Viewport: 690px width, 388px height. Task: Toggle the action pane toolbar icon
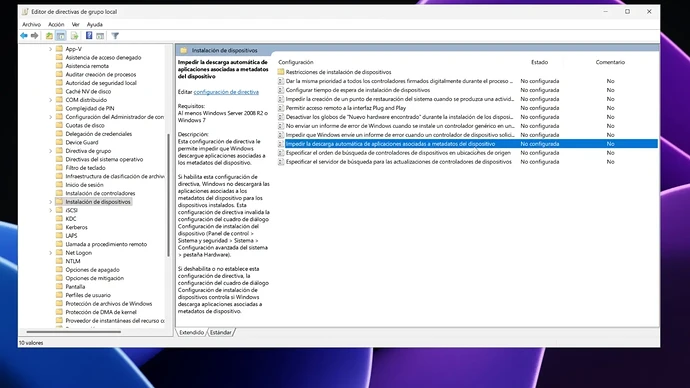coord(100,36)
